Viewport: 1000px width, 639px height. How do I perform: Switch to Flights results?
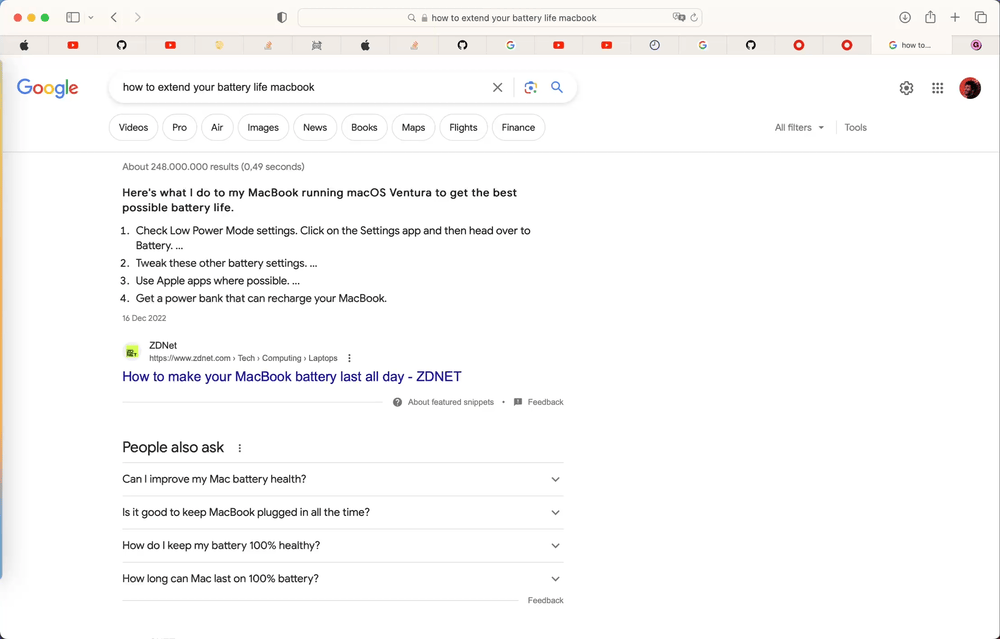(463, 128)
